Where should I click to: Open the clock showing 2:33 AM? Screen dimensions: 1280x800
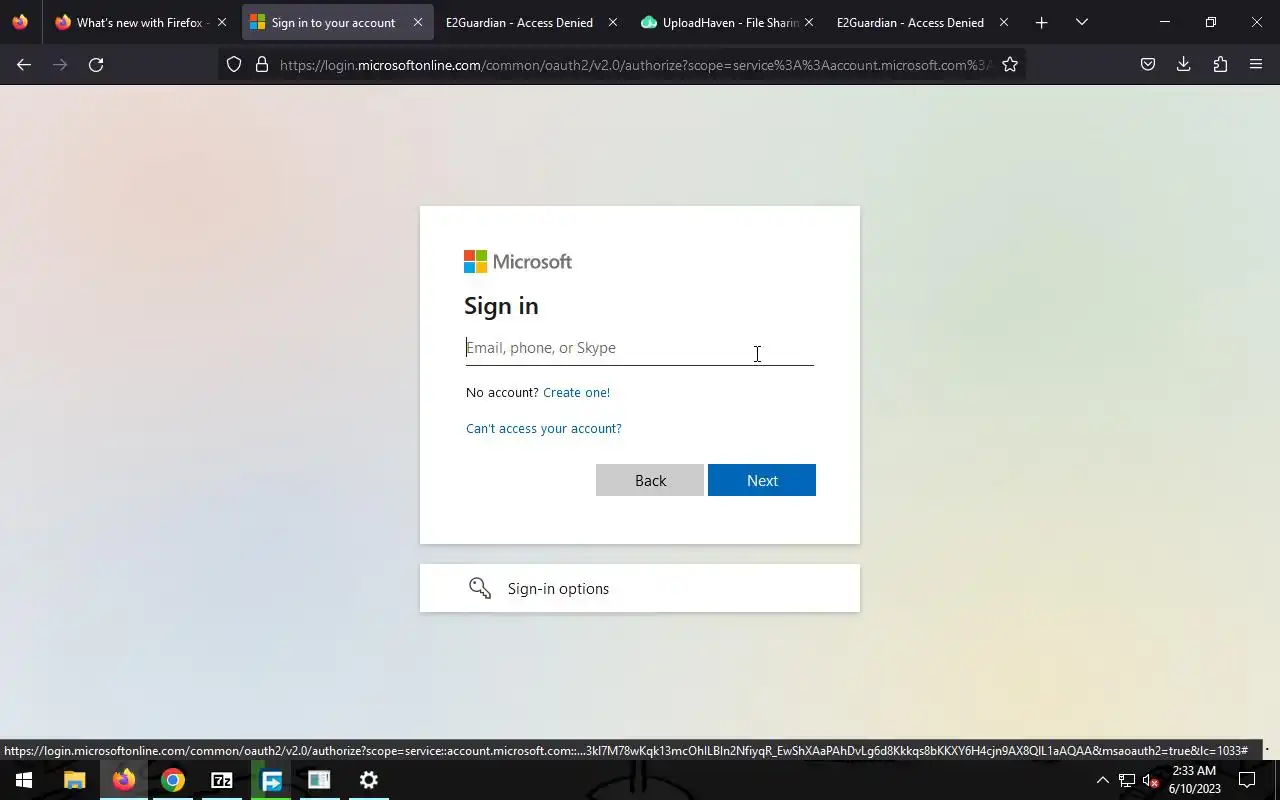click(1194, 780)
